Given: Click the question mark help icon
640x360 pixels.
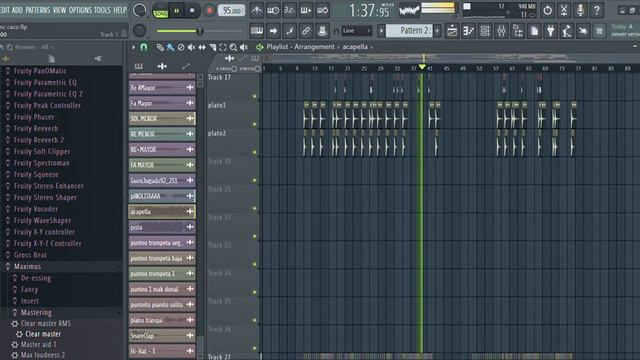Looking at the screenshot, I should point(597,10).
